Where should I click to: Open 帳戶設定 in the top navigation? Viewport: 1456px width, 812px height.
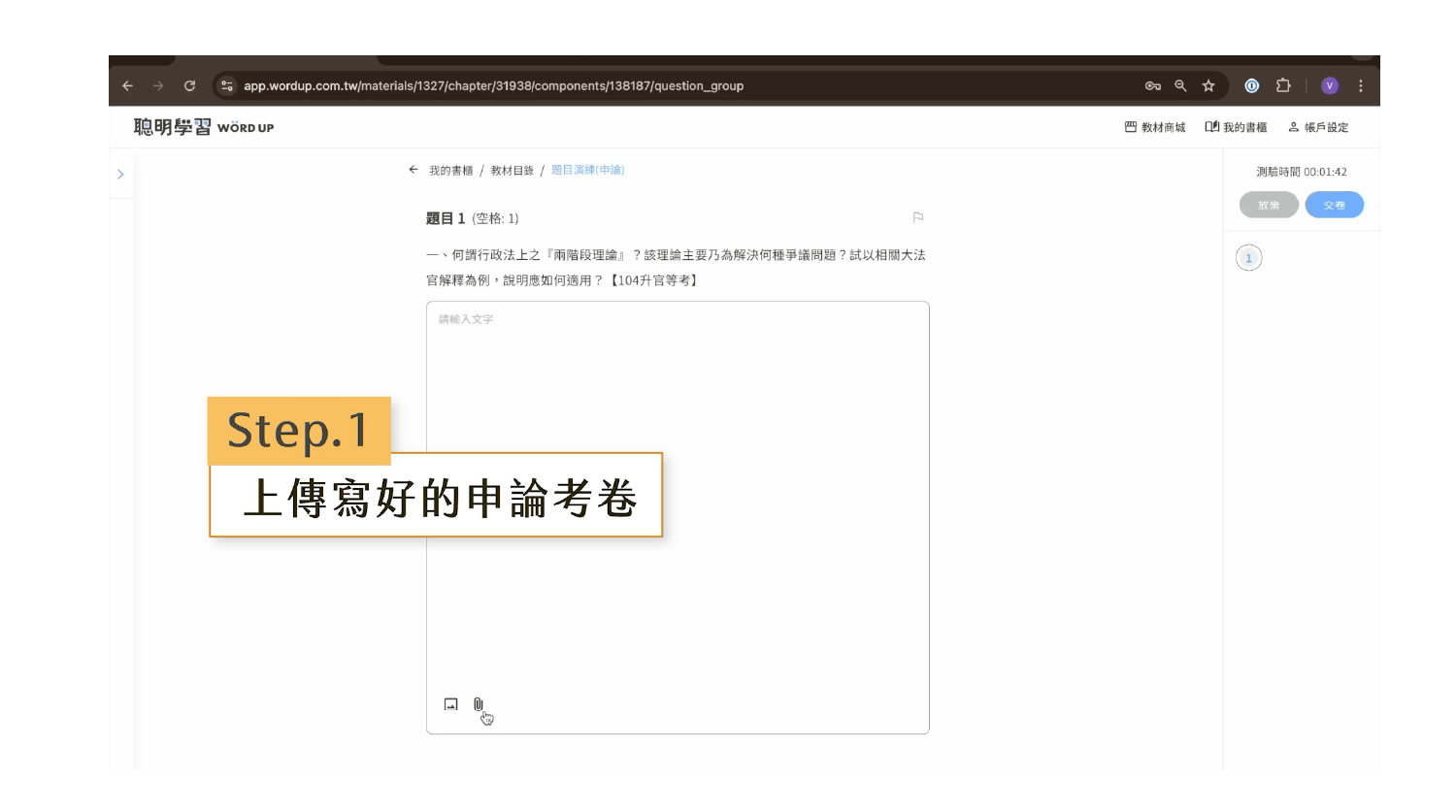pos(1318,127)
